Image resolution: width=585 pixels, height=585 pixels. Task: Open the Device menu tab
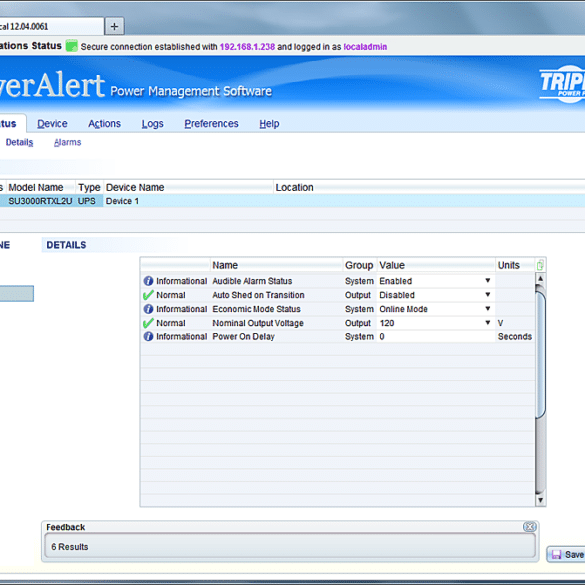(x=52, y=123)
